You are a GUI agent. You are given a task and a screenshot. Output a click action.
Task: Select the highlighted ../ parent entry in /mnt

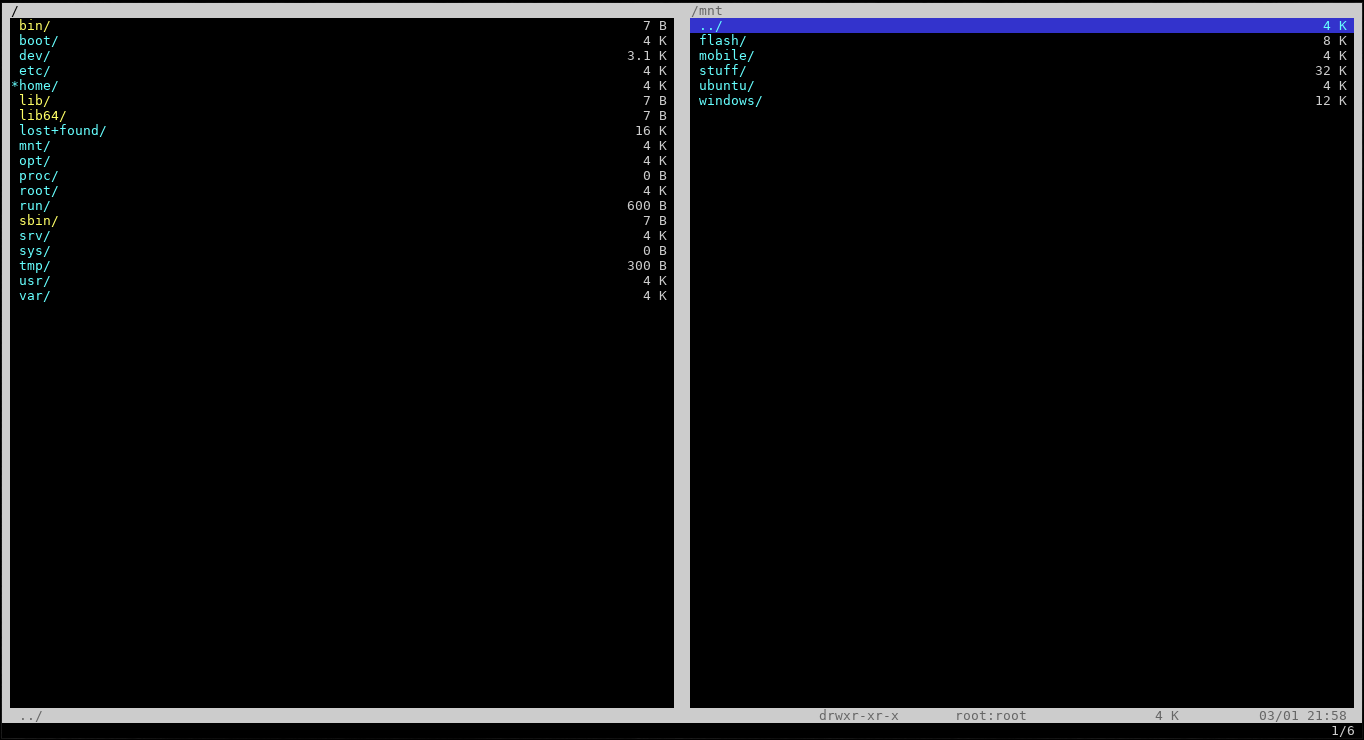click(1021, 26)
